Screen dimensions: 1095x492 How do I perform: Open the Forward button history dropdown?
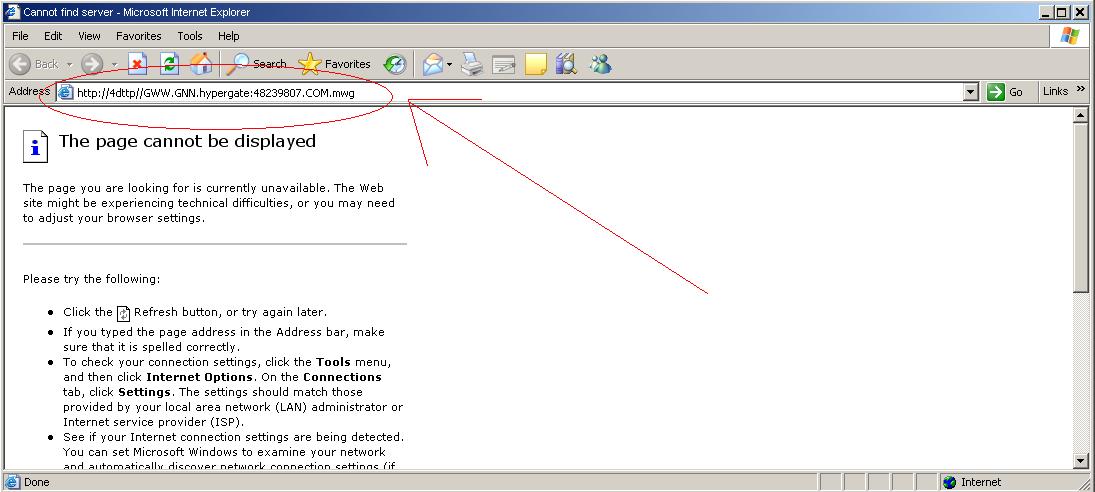(x=114, y=64)
